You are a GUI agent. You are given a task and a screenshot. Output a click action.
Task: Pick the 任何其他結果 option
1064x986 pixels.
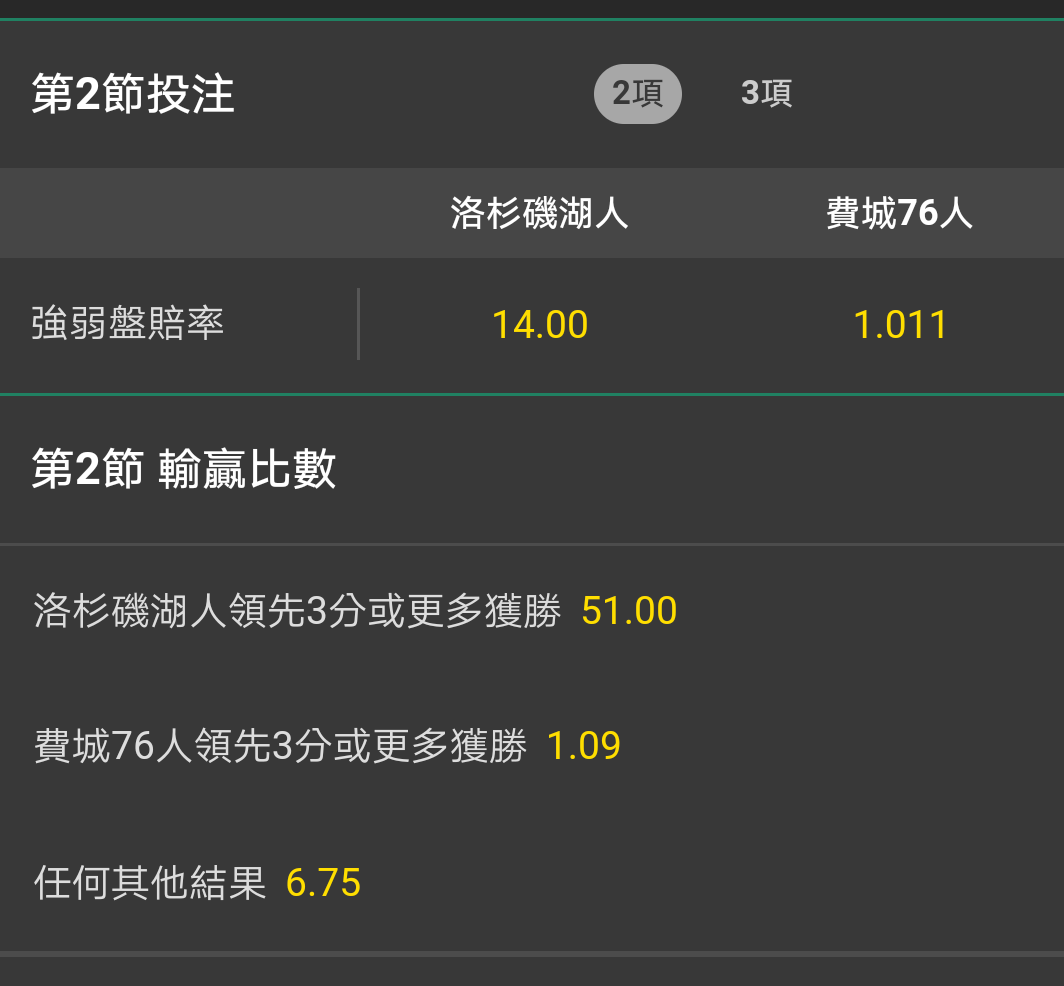[x=150, y=883]
